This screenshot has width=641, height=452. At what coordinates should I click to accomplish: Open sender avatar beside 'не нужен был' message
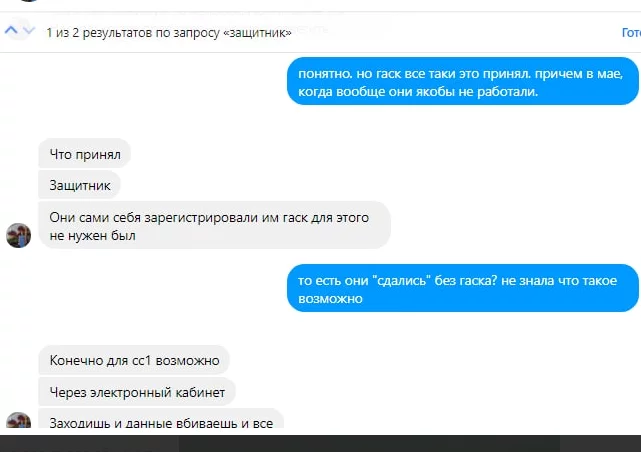click(x=18, y=235)
